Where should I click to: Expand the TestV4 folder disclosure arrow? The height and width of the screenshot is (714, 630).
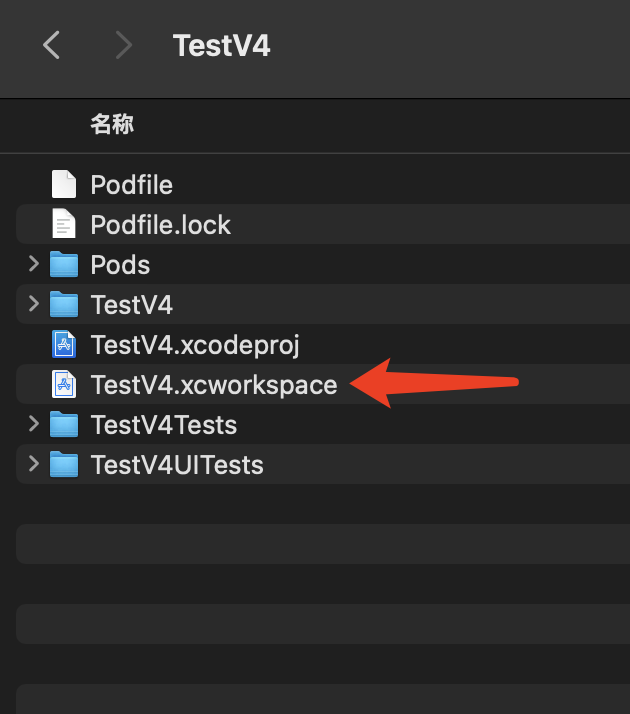[x=33, y=305]
